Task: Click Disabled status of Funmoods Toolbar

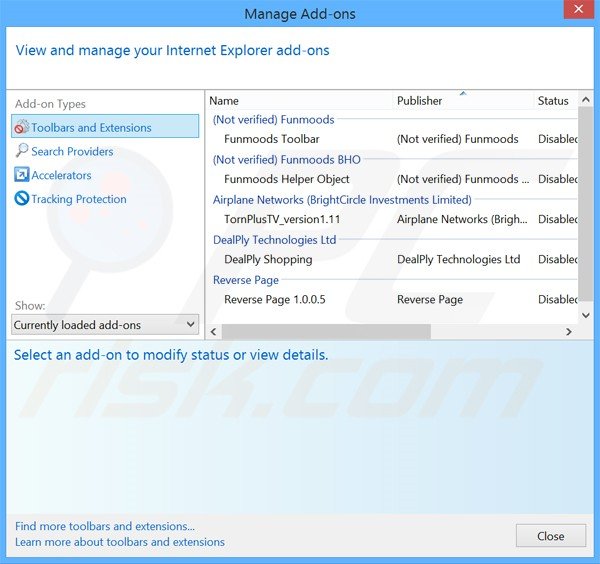Action: point(558,139)
